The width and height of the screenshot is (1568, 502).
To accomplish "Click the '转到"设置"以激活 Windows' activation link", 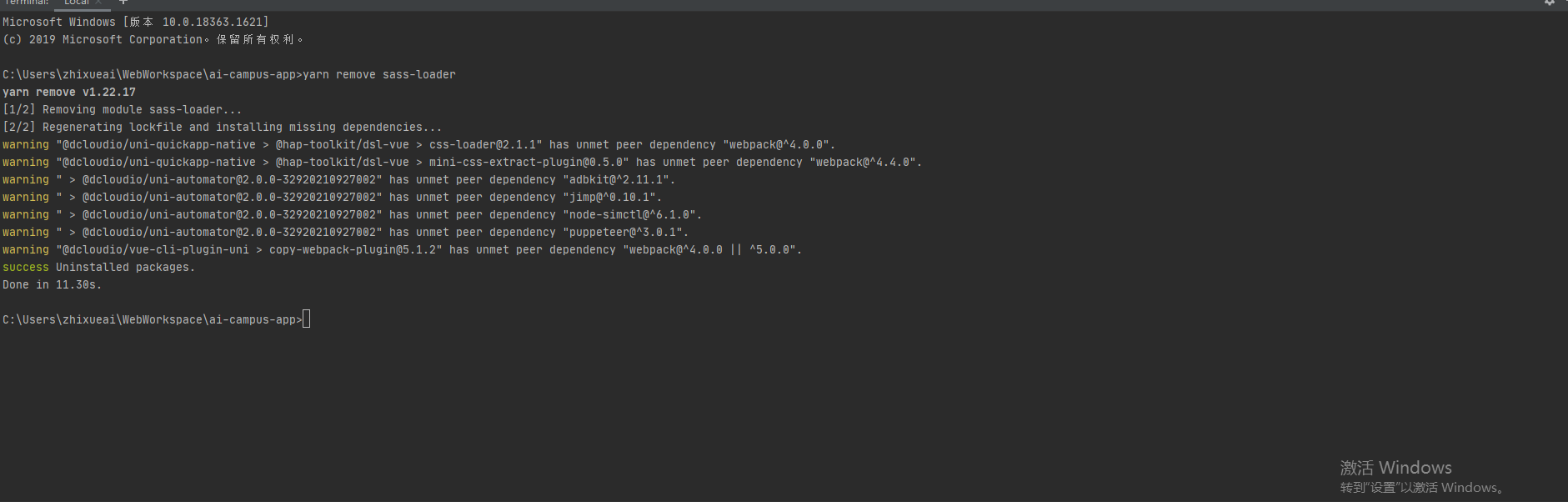I will click(x=1420, y=488).
